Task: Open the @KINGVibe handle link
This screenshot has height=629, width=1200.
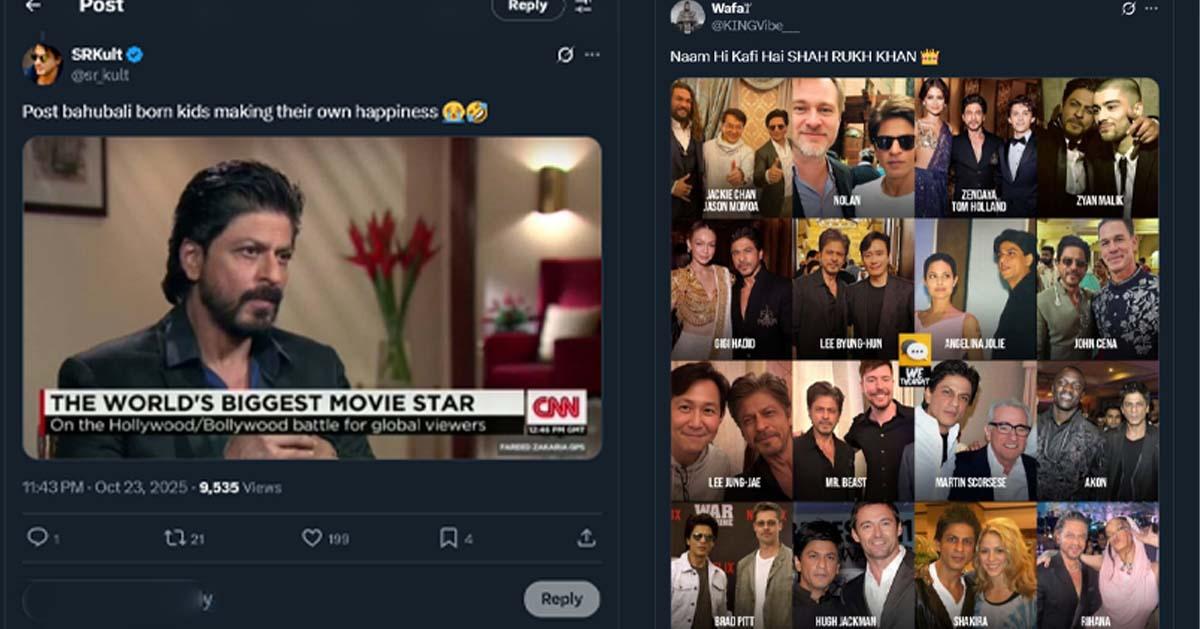Action: point(755,25)
